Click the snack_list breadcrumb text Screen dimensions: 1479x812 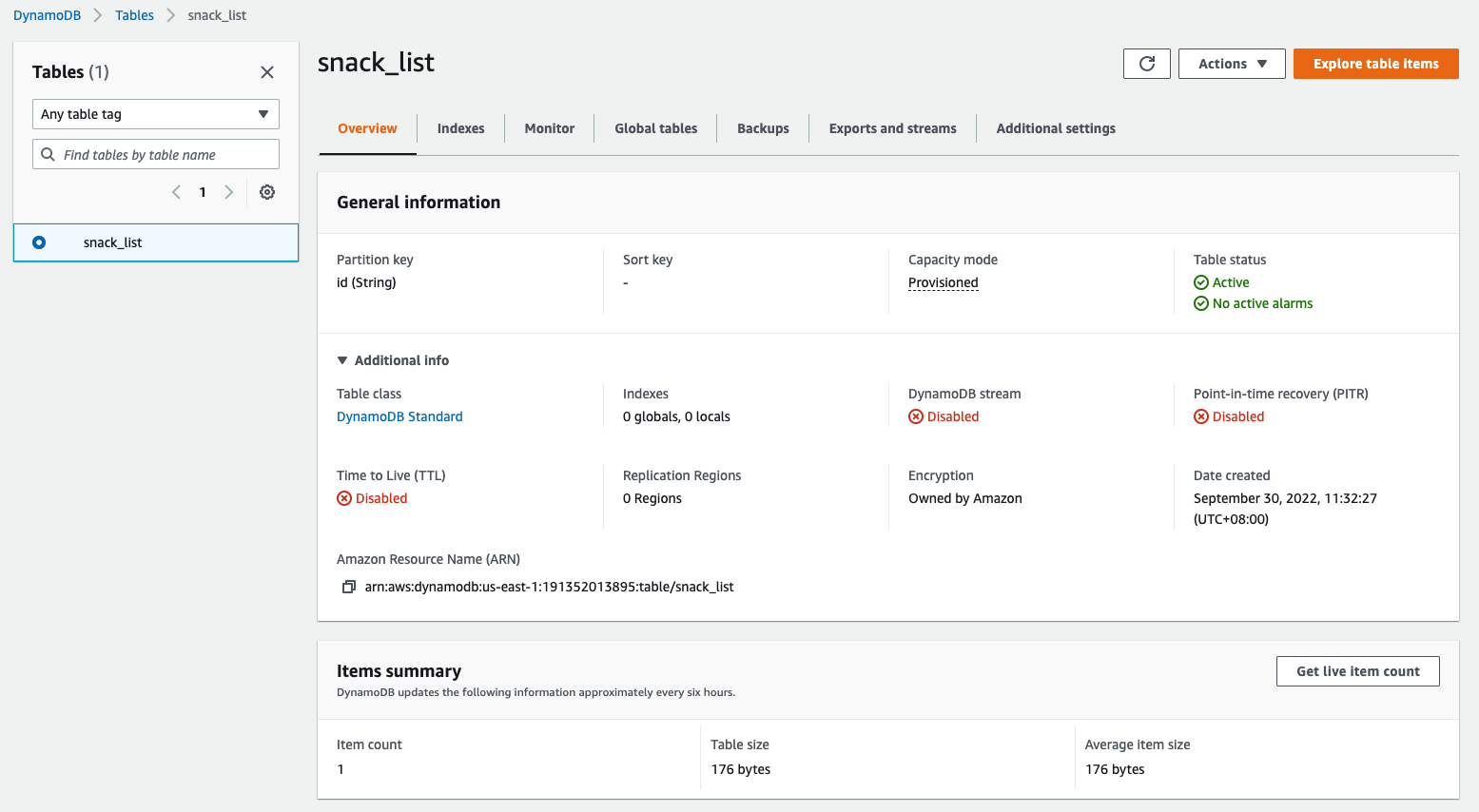click(x=217, y=15)
